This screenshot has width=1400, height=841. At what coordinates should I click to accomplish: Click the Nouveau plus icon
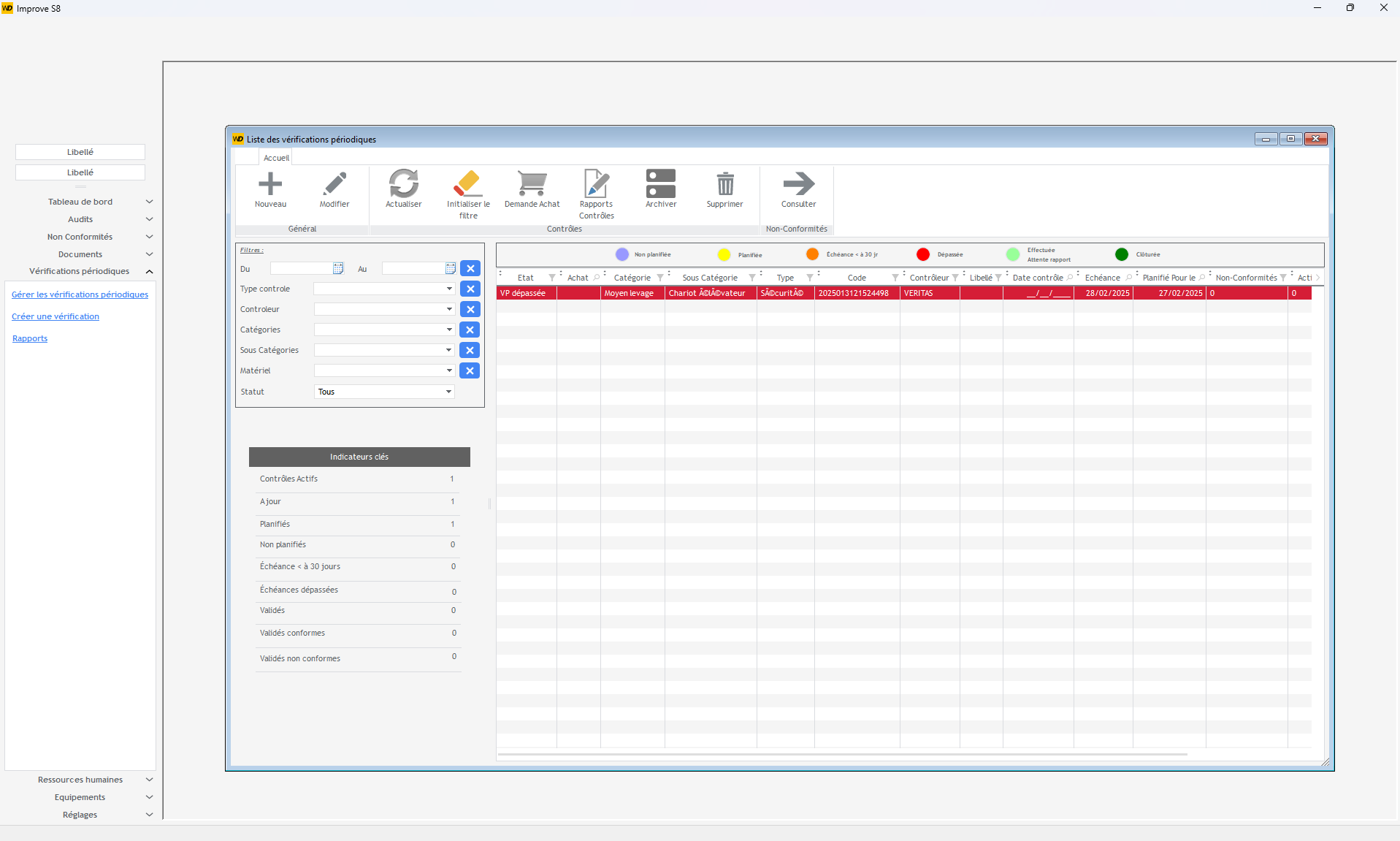(270, 184)
